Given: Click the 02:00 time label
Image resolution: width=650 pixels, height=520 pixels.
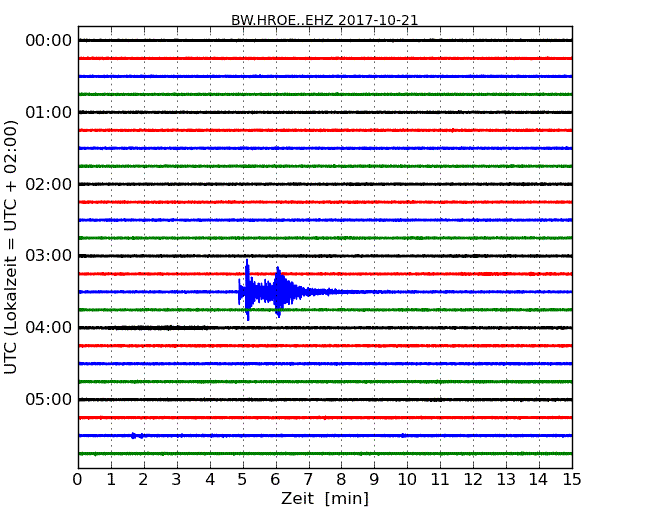Looking at the screenshot, I should click(x=49, y=184).
